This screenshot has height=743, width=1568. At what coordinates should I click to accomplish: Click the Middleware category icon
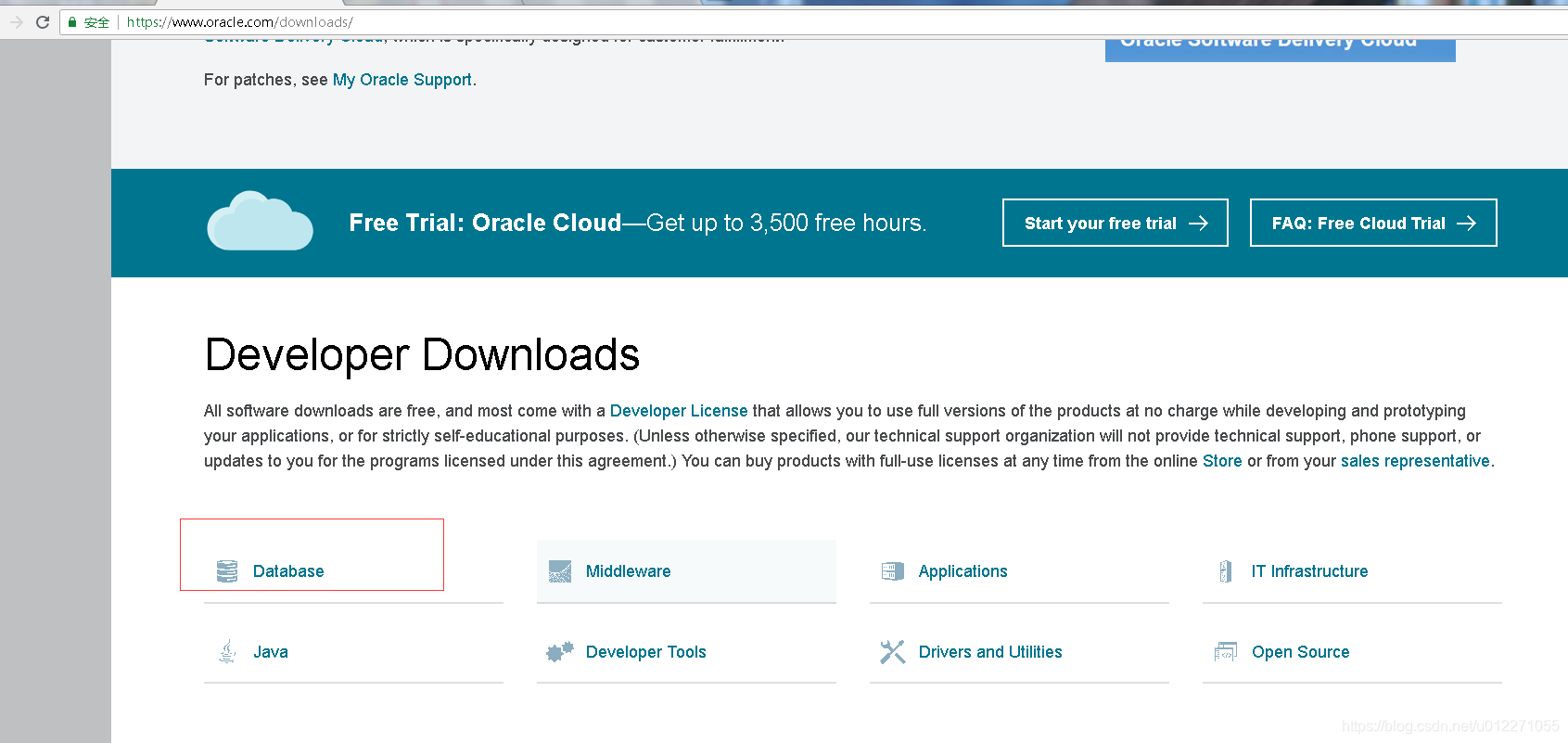tap(560, 571)
